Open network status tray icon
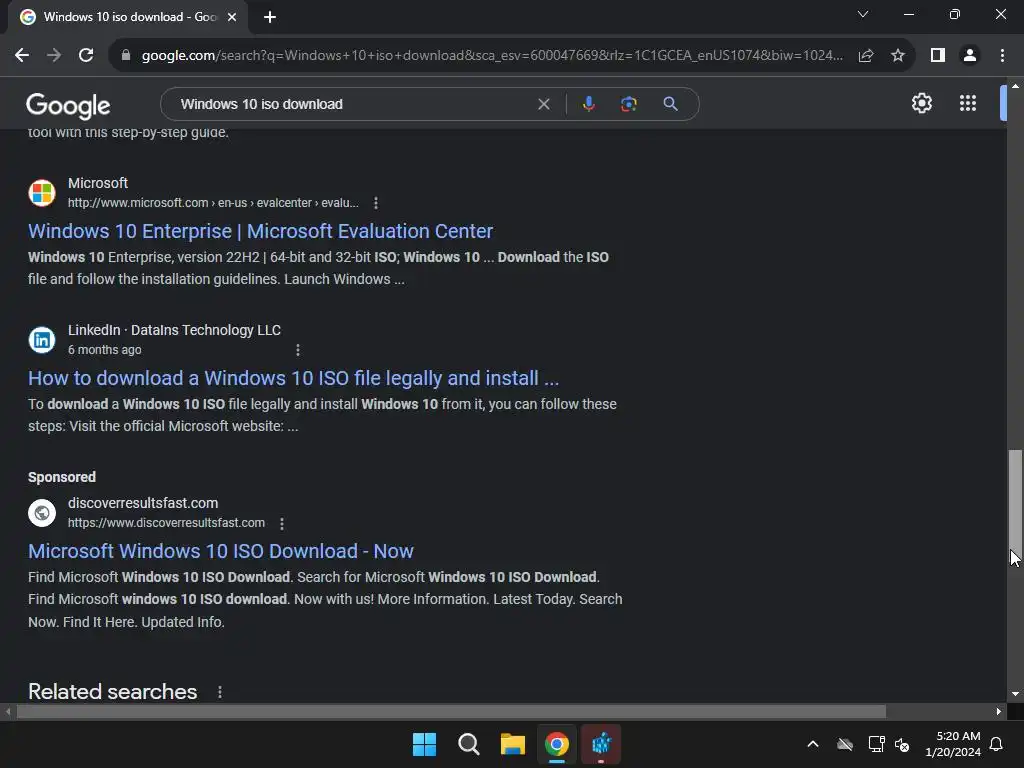Screen dimensions: 1024x768 point(876,744)
